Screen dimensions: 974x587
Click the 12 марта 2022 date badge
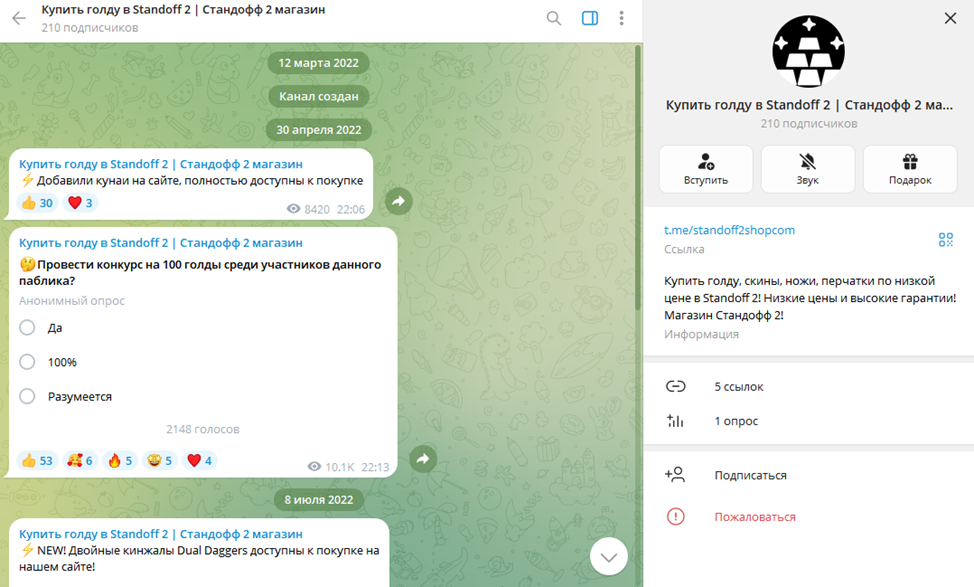click(319, 63)
